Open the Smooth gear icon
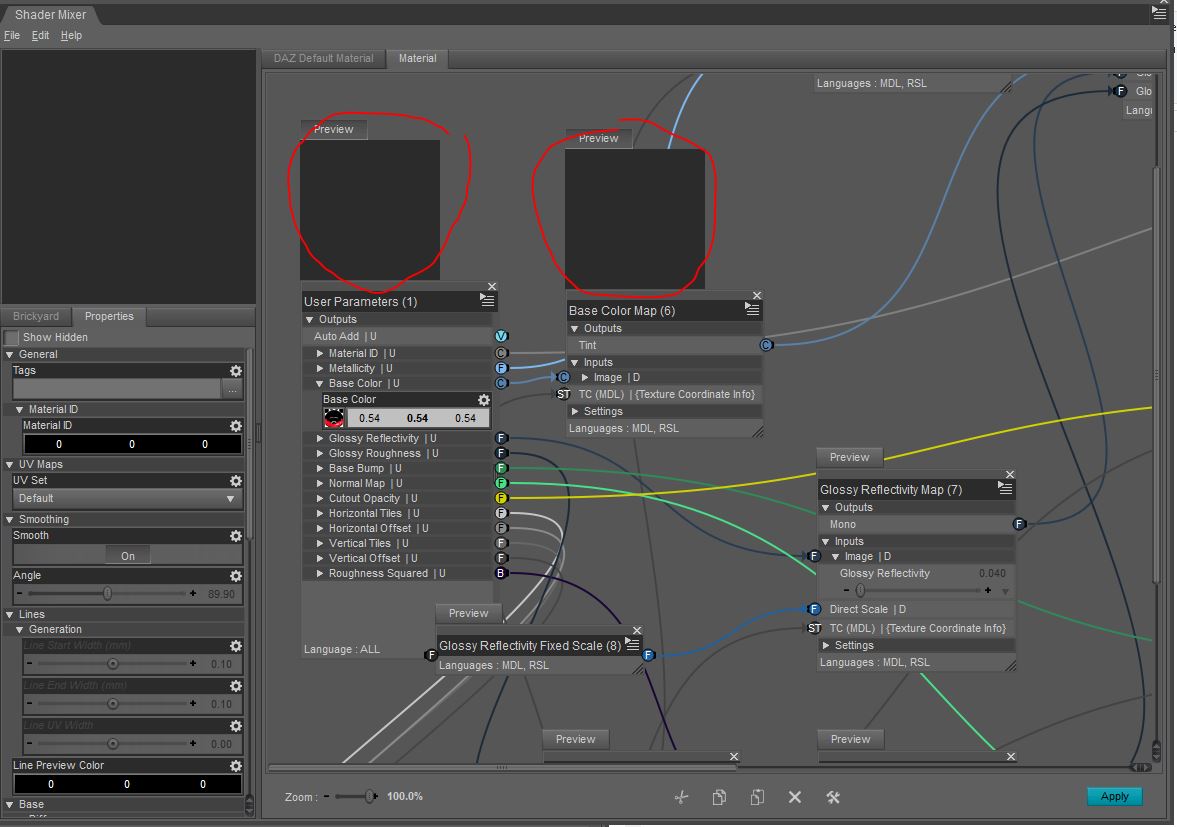Viewport: 1177px width, 827px height. (236, 536)
